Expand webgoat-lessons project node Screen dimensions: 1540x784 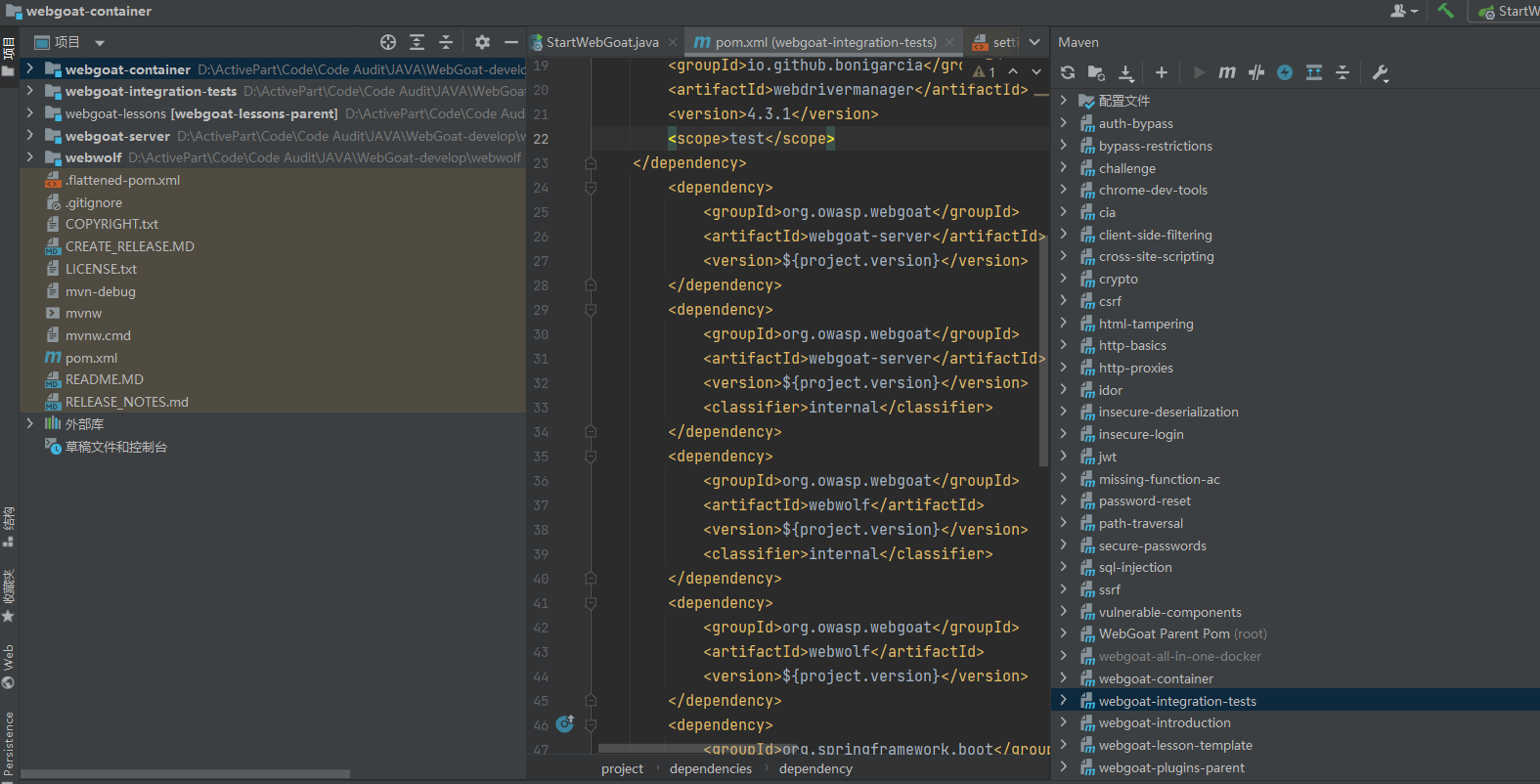tap(29, 112)
